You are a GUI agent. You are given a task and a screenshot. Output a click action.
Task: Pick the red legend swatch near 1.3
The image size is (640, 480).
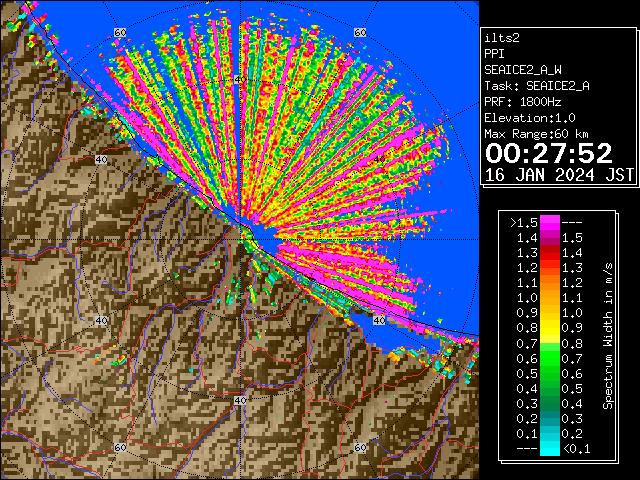pyautogui.click(x=550, y=253)
